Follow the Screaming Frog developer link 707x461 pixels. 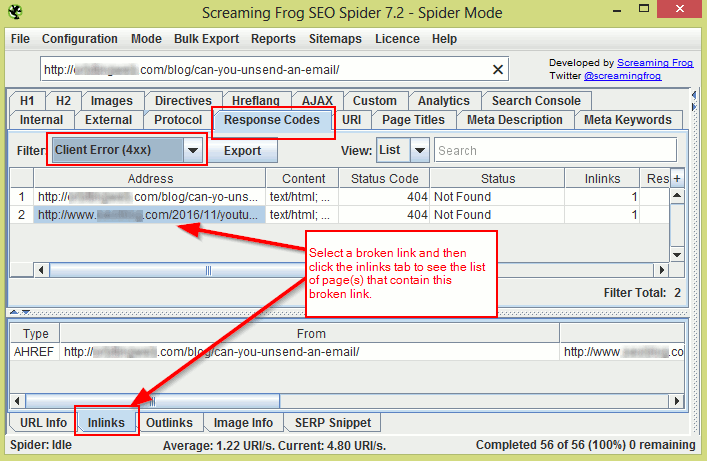[655, 63]
